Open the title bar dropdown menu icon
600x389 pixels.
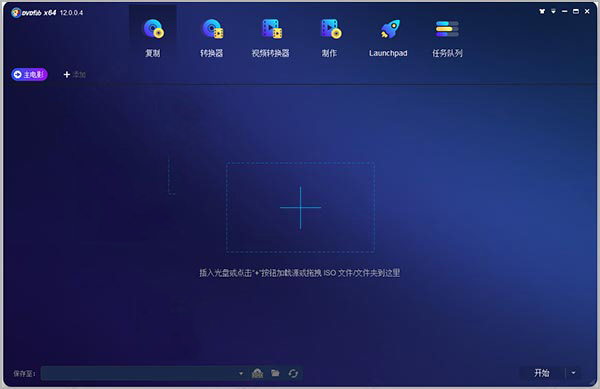click(553, 11)
